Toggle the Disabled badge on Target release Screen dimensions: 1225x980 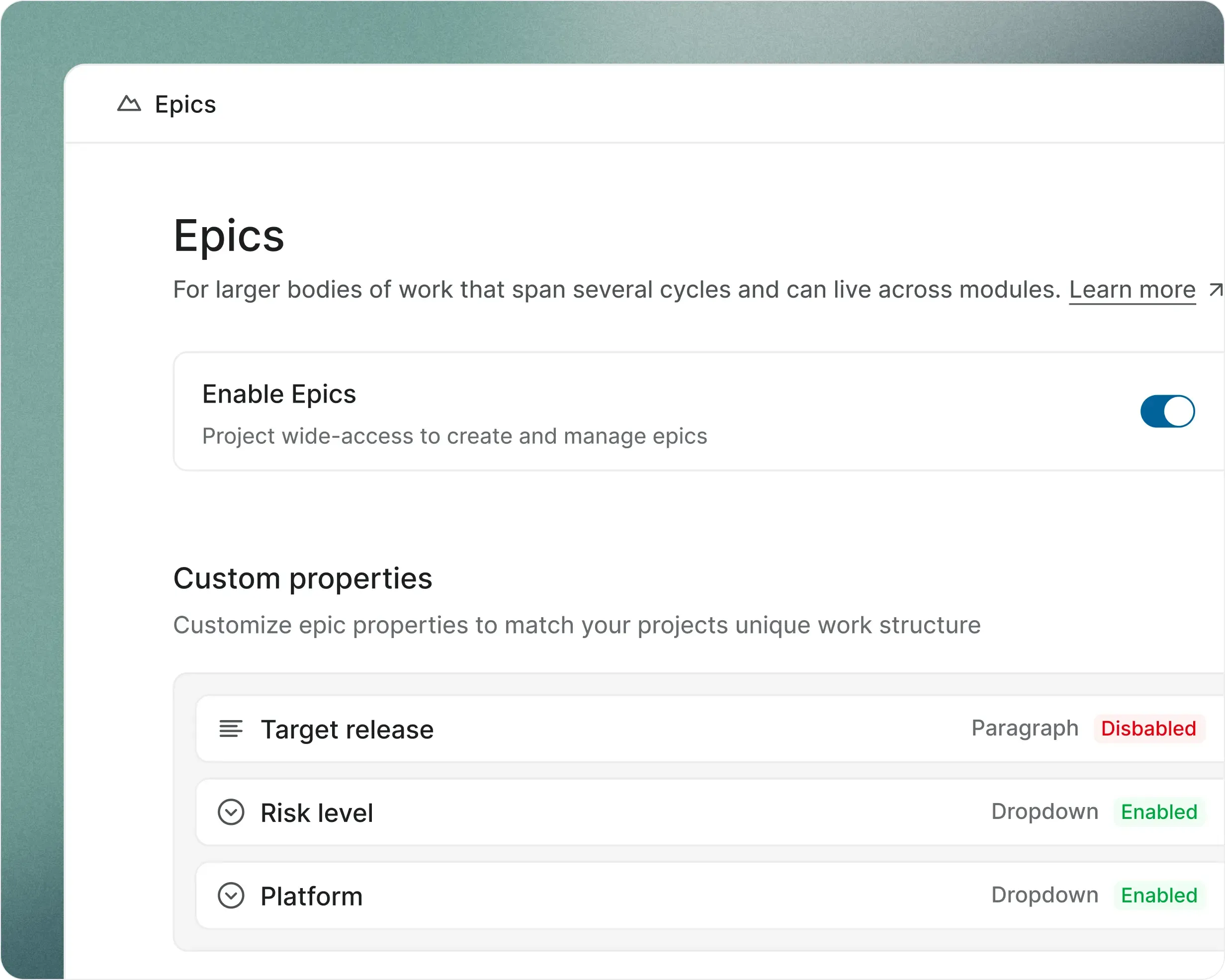1149,729
